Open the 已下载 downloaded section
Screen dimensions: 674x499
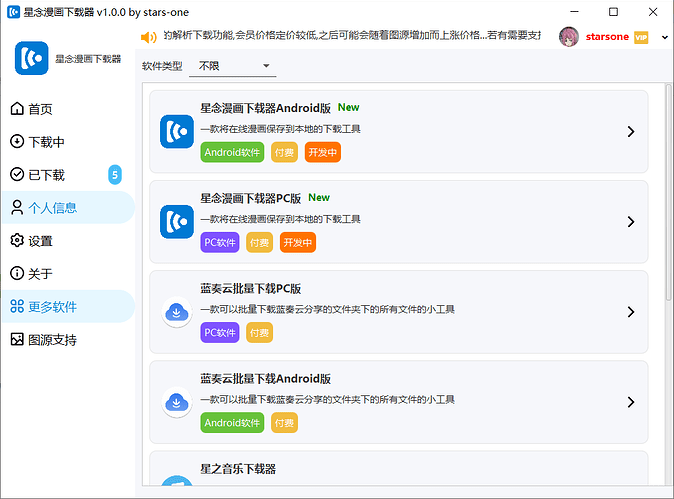pos(68,175)
